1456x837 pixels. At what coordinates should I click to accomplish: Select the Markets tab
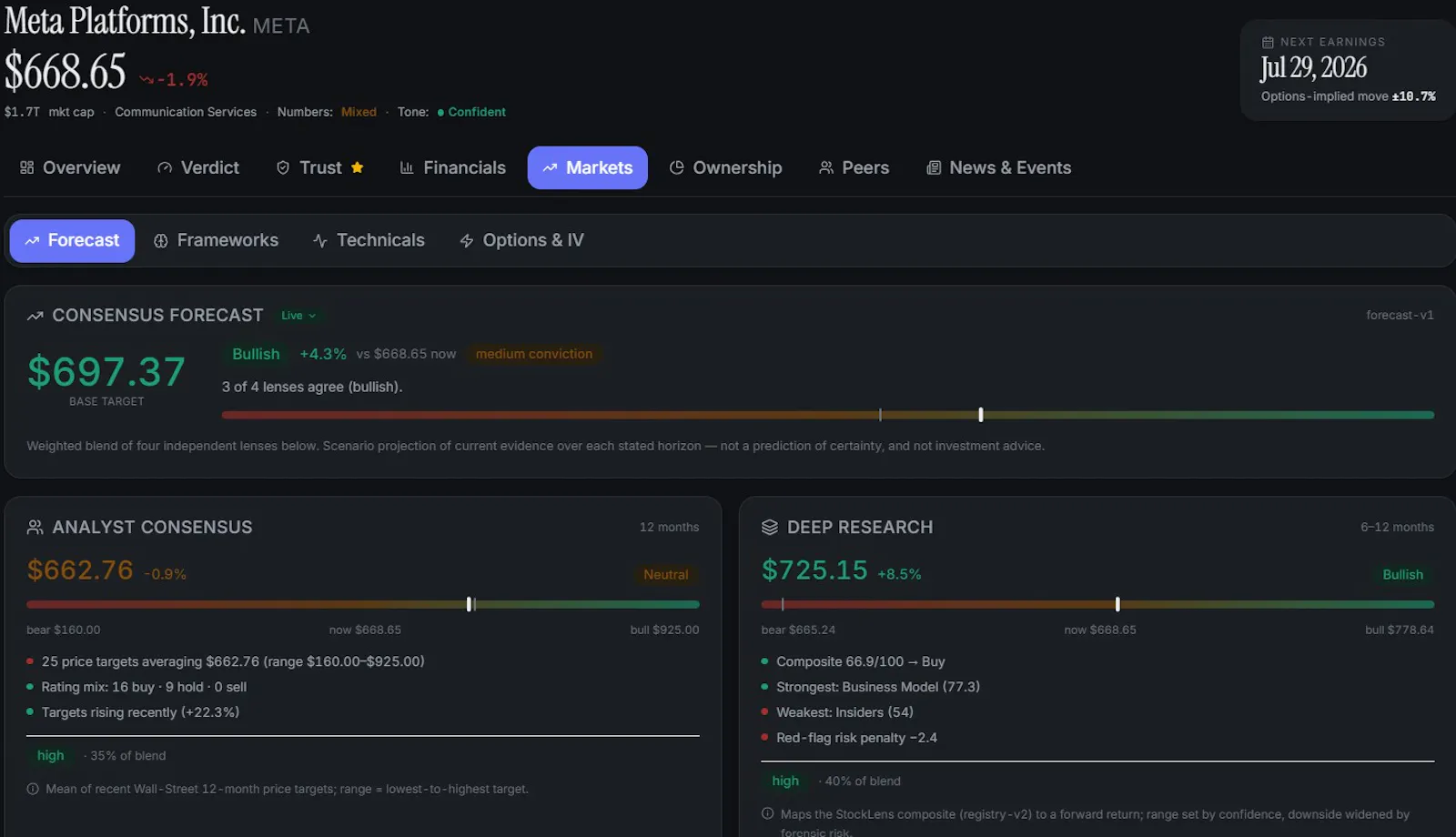coord(587,167)
